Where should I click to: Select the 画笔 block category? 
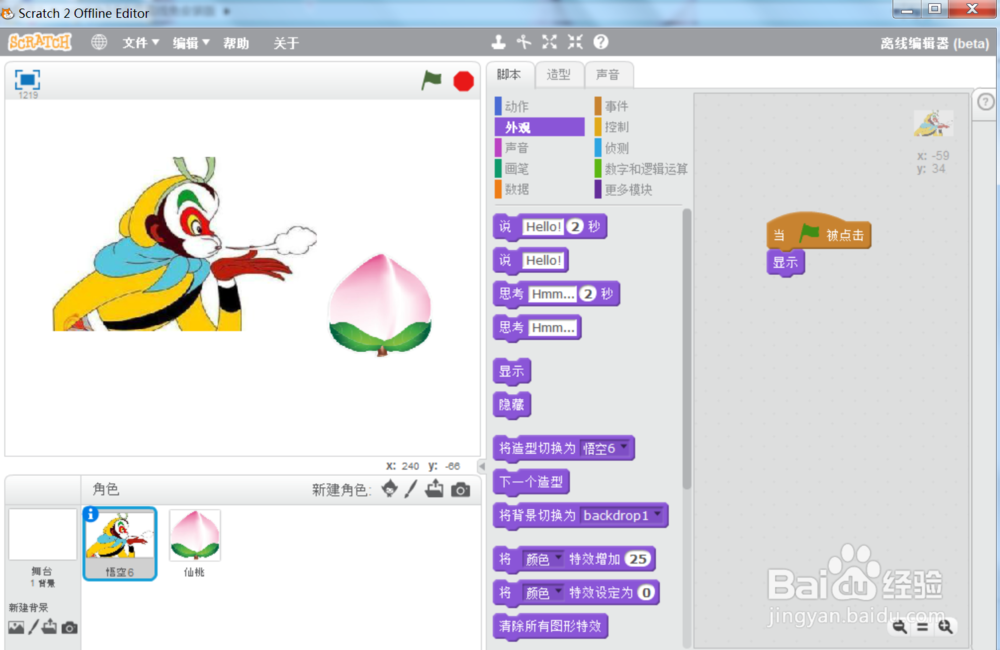(539, 168)
